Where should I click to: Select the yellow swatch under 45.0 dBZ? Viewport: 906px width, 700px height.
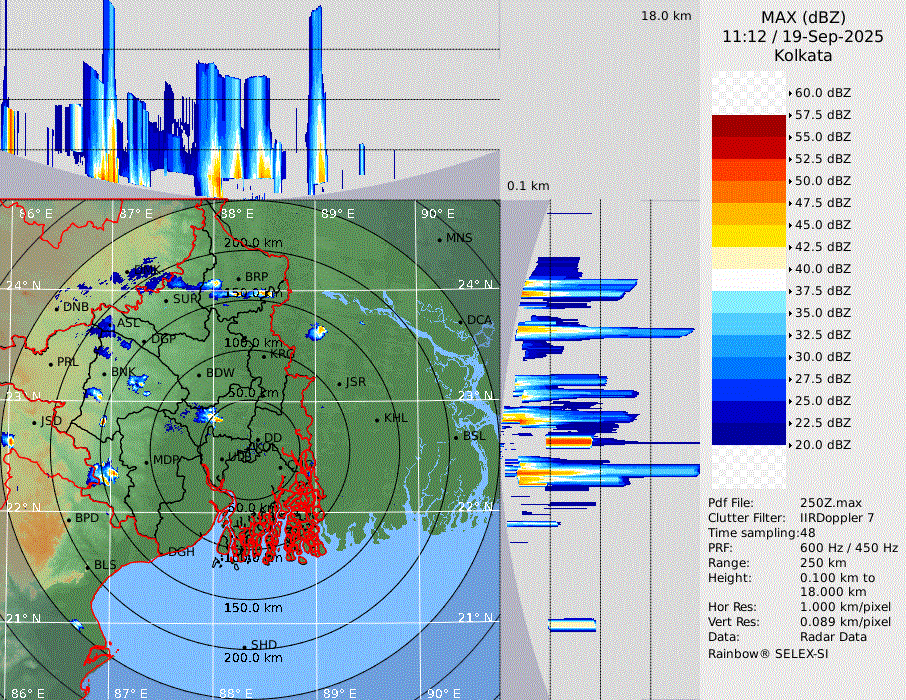tap(749, 236)
